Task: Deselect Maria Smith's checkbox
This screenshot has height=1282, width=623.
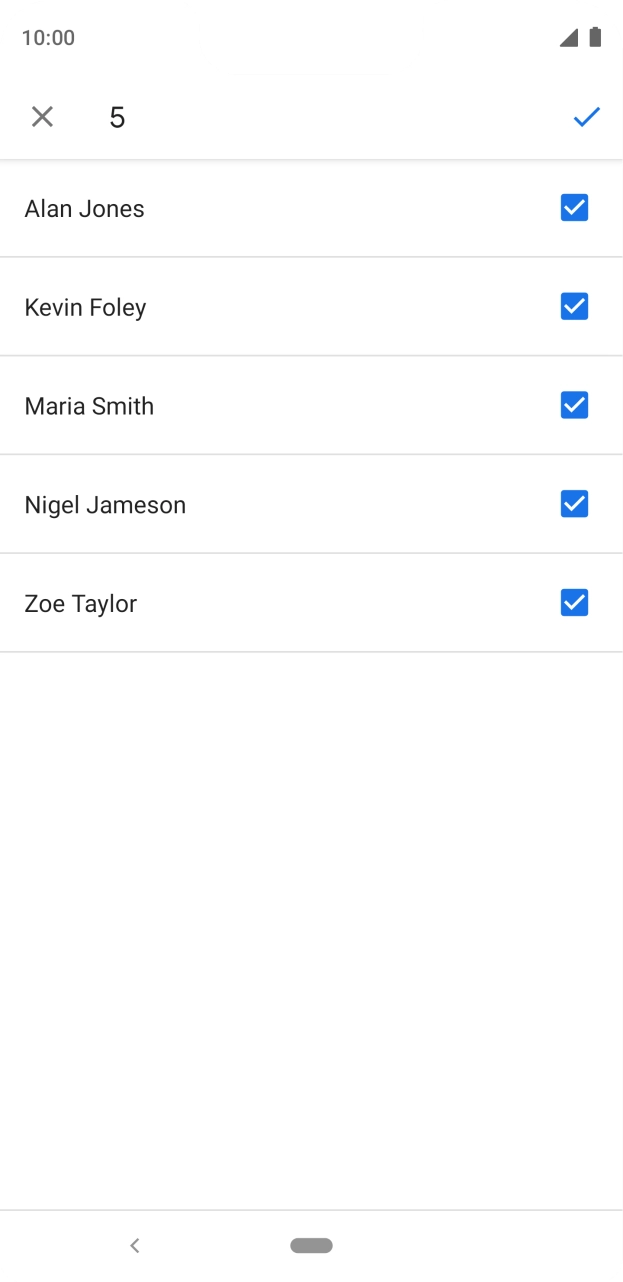Action: (574, 405)
